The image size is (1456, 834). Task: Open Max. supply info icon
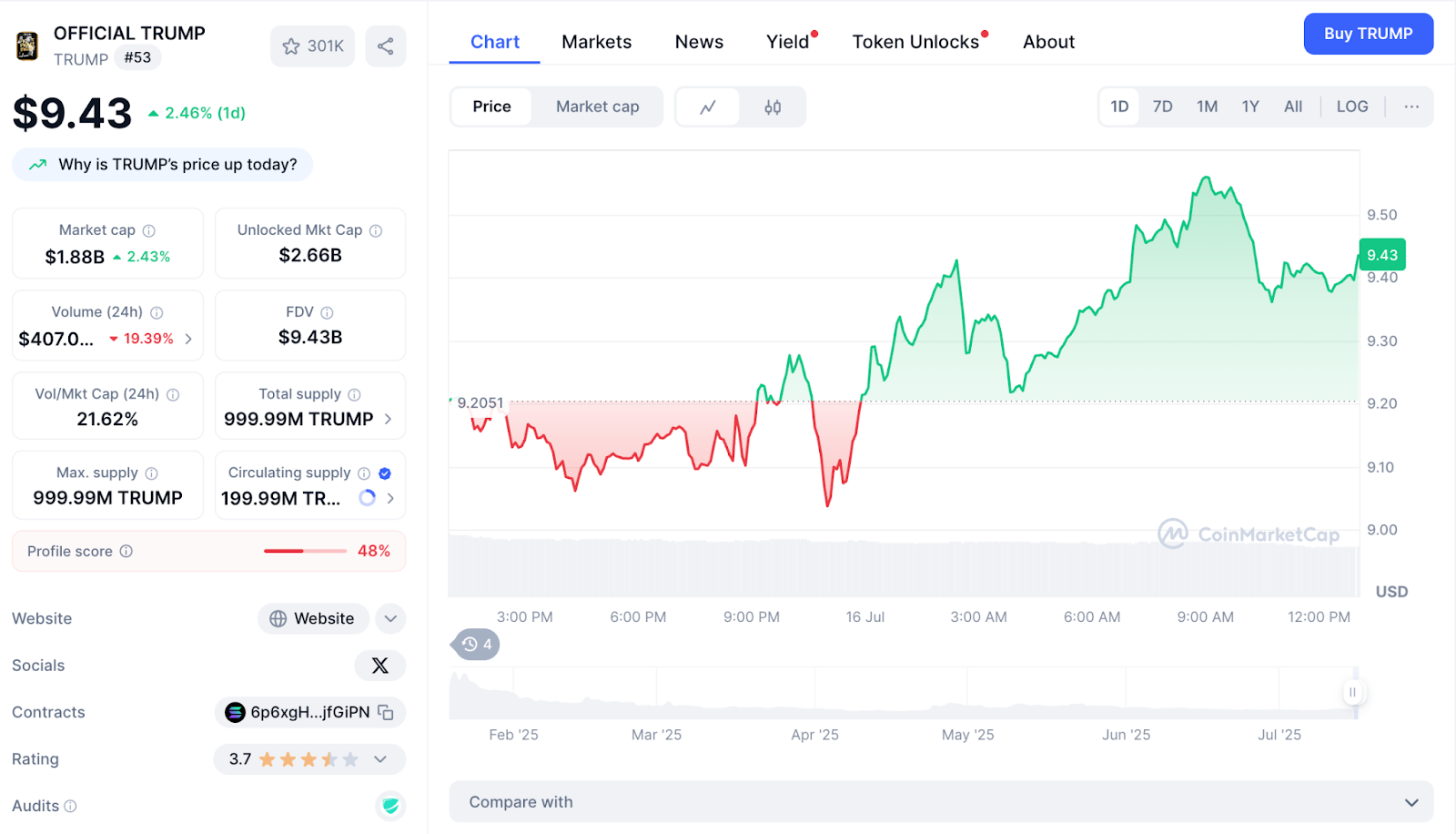pyautogui.click(x=151, y=473)
